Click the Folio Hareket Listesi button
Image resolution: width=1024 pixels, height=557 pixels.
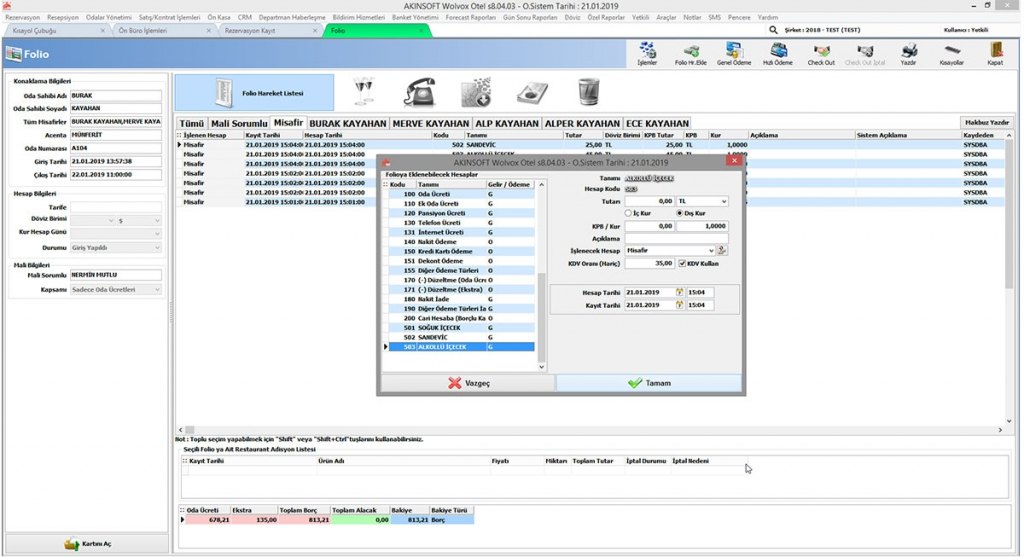(x=254, y=93)
